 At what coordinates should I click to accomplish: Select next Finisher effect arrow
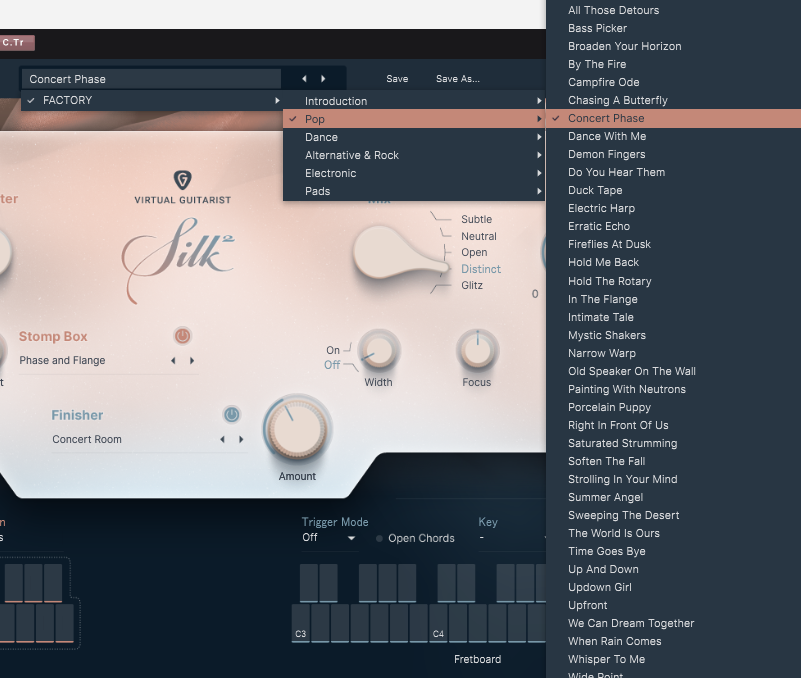[241, 439]
